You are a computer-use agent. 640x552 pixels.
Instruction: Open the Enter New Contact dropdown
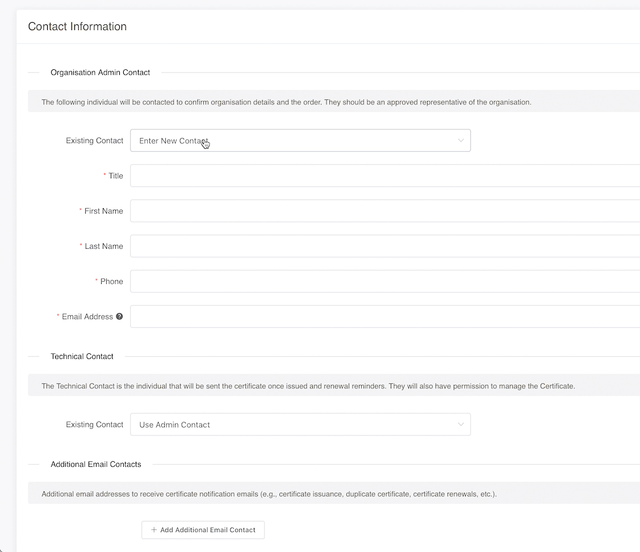point(300,141)
